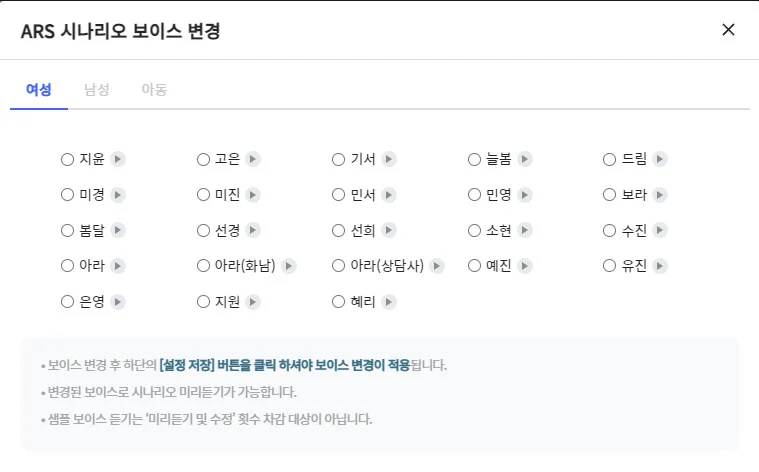Choose the 예진 voice option

(x=475, y=266)
